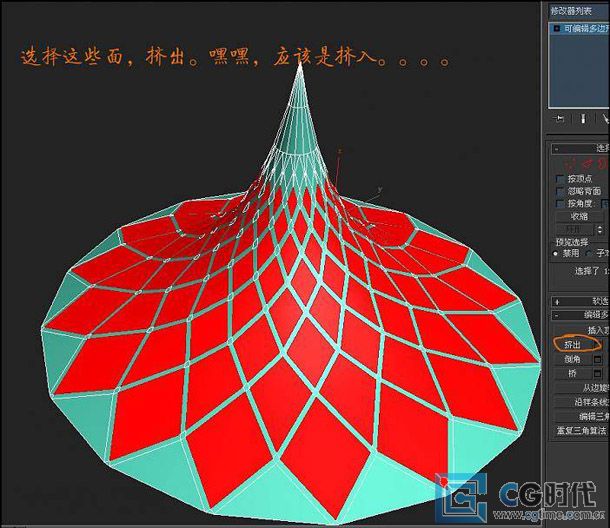Enable the 按角度 checkbox
This screenshot has width=610, height=528.
tap(560, 204)
